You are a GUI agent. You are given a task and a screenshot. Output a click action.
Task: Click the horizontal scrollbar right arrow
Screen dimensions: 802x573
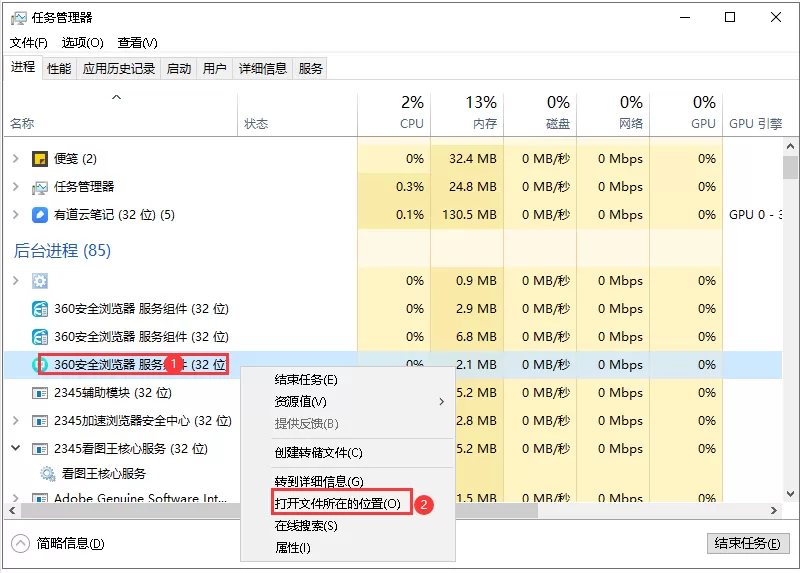pos(773,510)
